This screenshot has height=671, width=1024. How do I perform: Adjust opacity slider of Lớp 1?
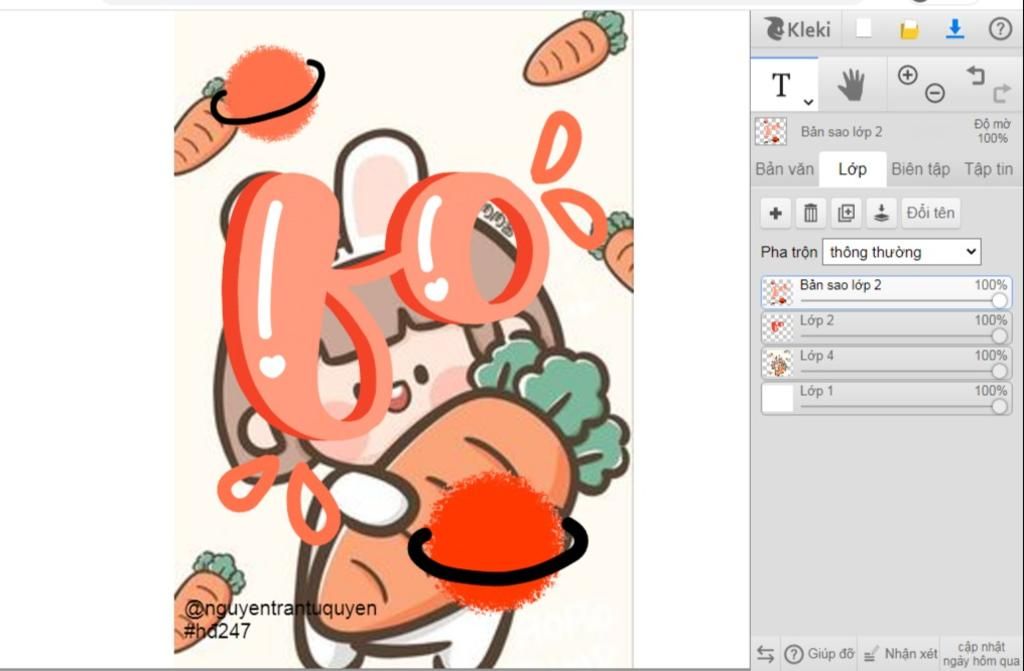[x=999, y=406]
